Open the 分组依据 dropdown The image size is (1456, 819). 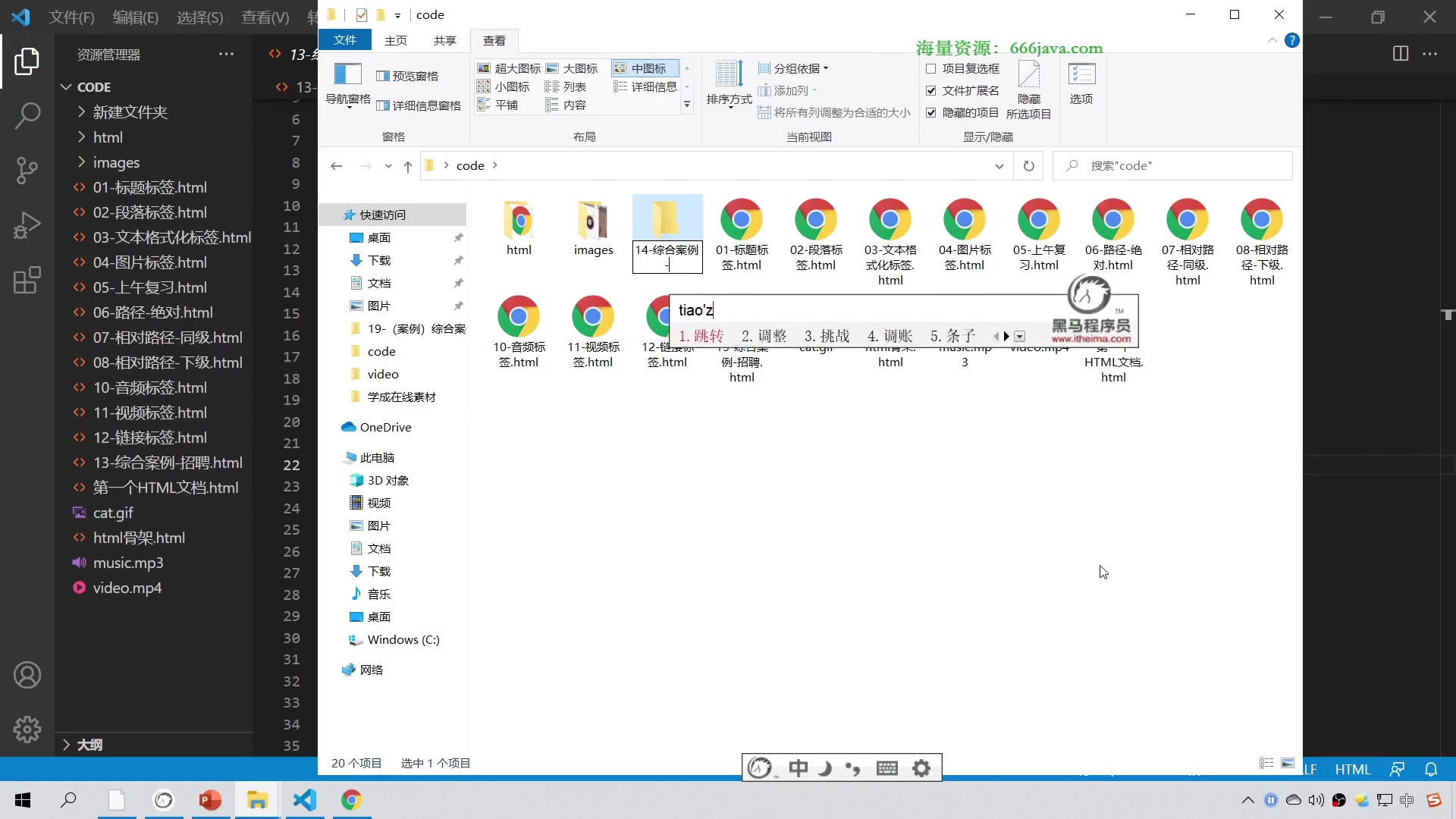coord(792,67)
